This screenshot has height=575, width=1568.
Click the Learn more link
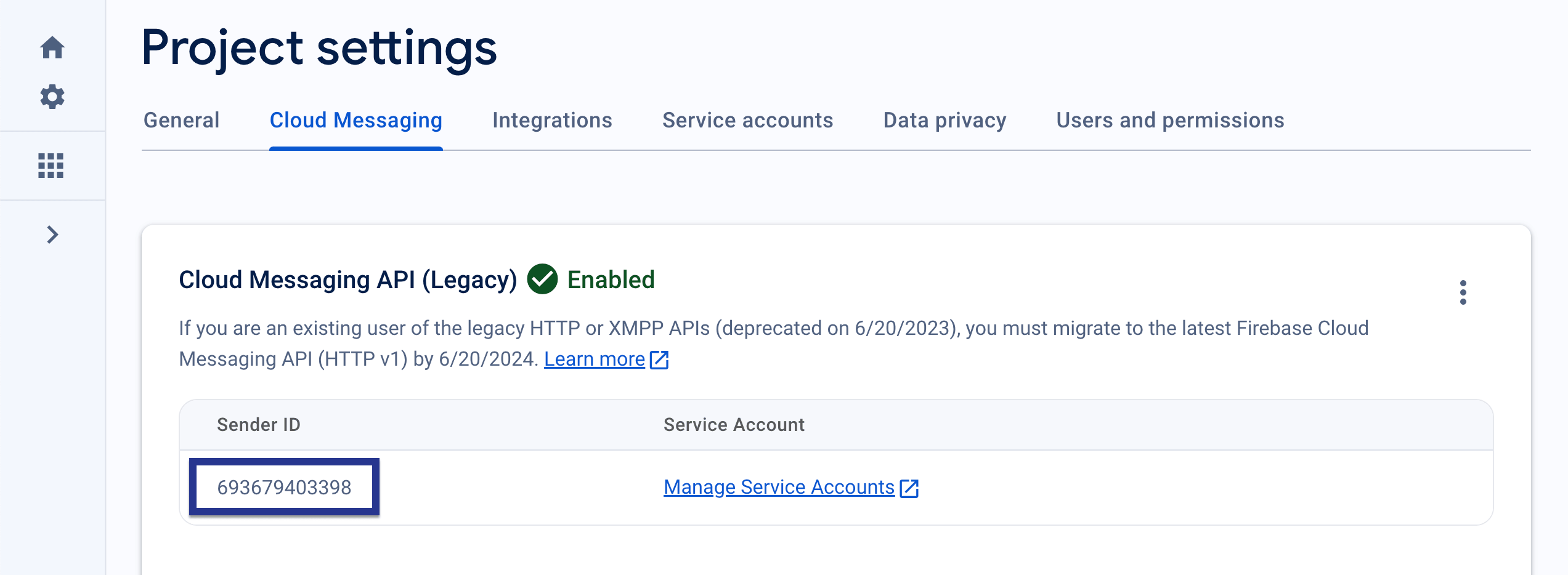[593, 359]
